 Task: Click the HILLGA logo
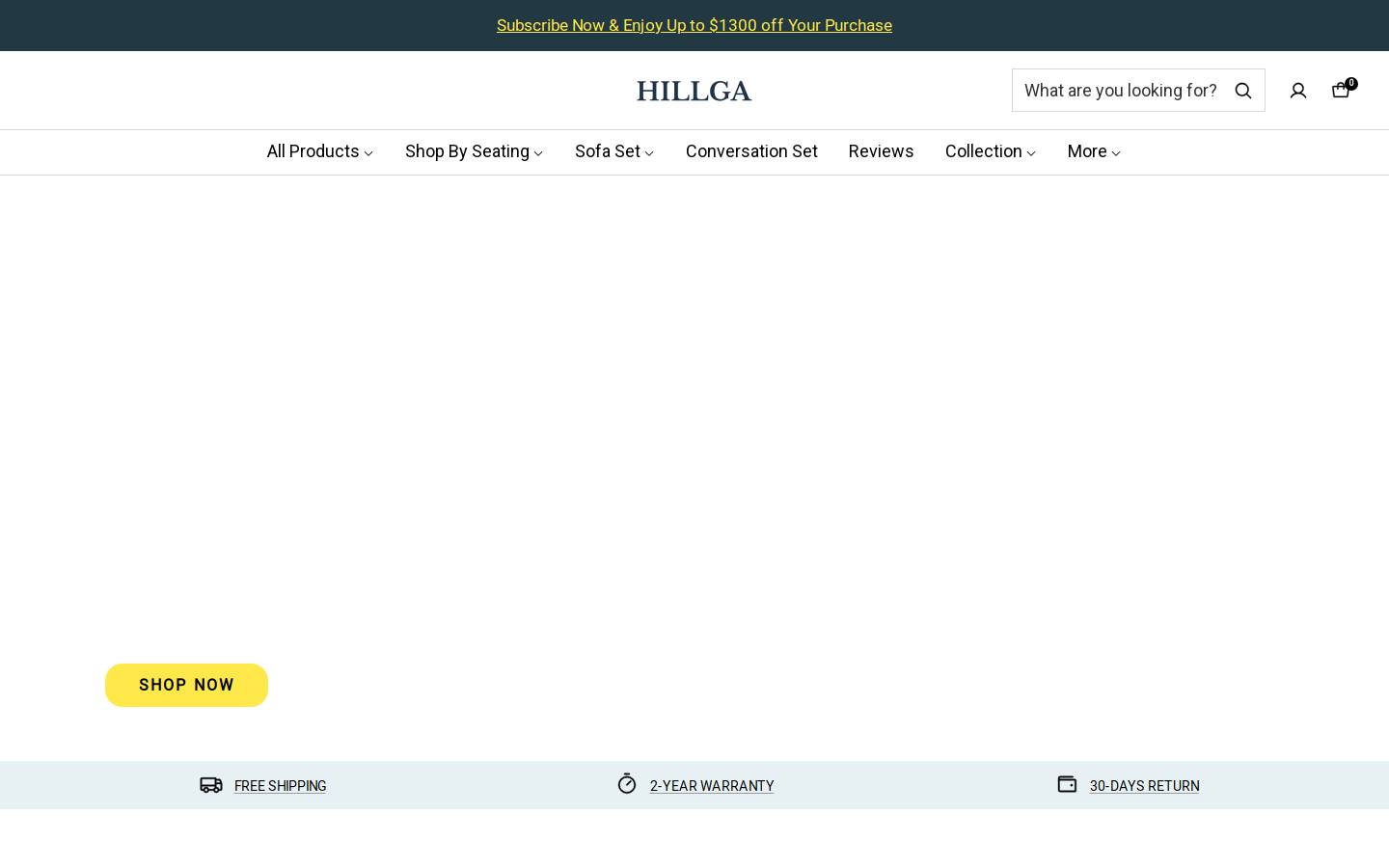pyautogui.click(x=694, y=91)
